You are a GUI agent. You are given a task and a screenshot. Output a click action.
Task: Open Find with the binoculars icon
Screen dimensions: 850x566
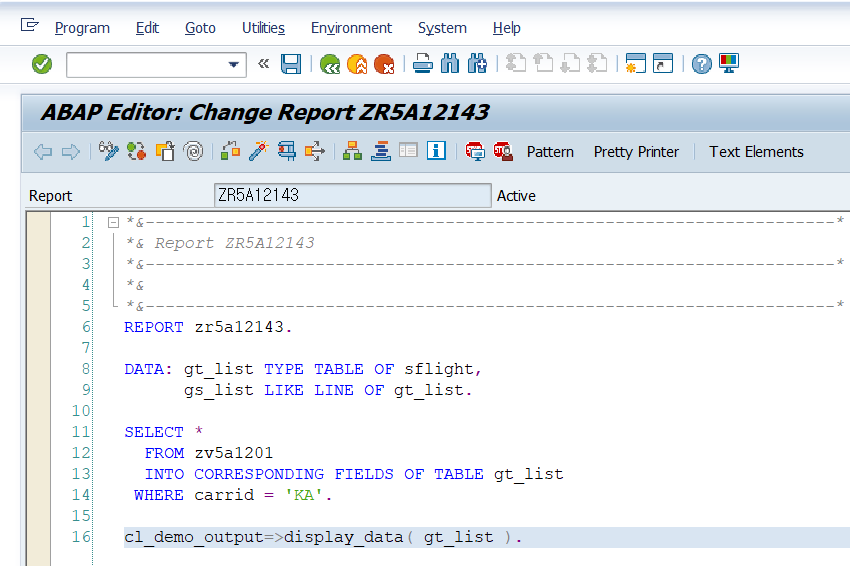(x=450, y=64)
